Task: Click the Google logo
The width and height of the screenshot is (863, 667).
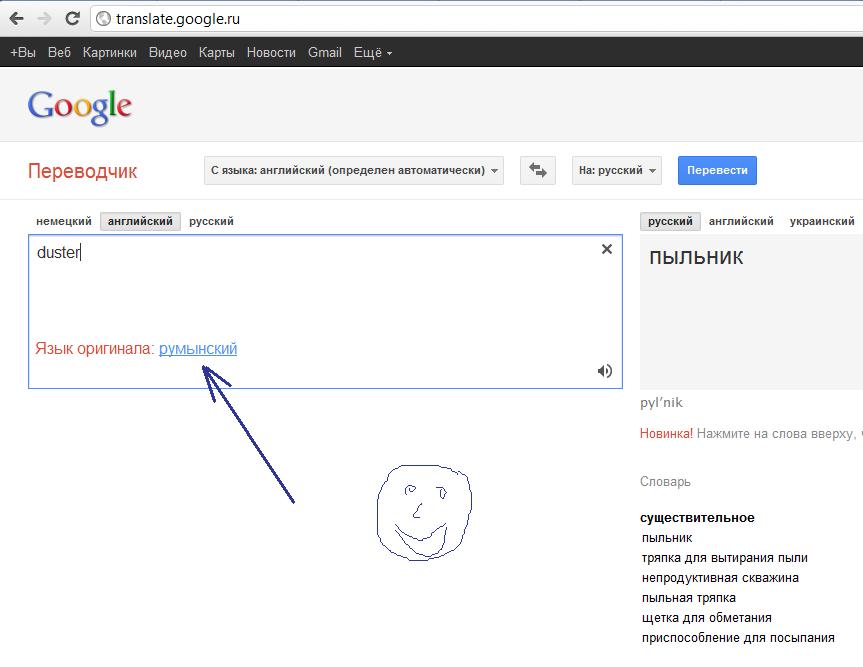Action: pos(80,107)
